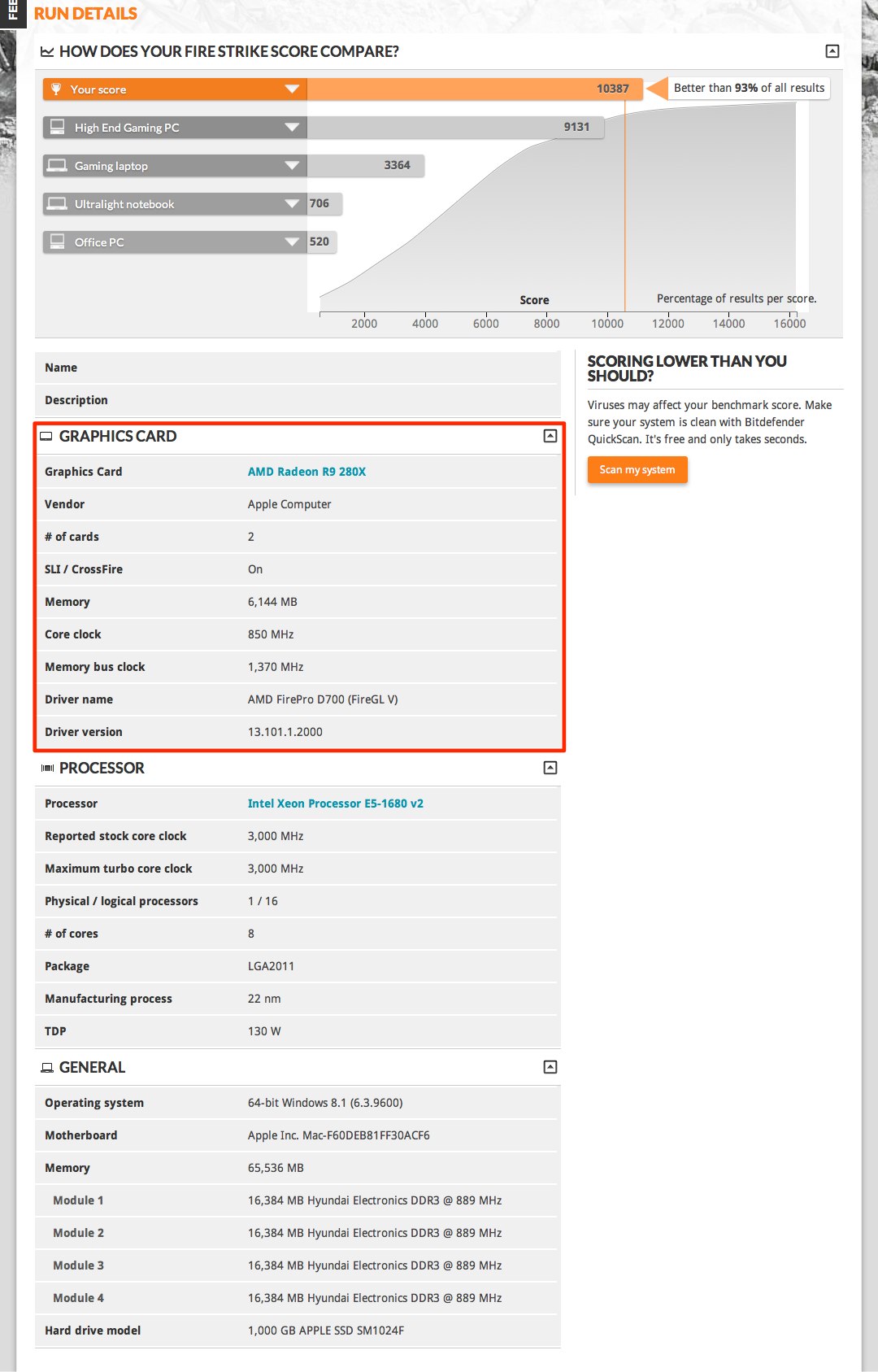Click the 1,370 MHz memory bus clock value
The width and height of the screenshot is (878, 1372).
[276, 667]
